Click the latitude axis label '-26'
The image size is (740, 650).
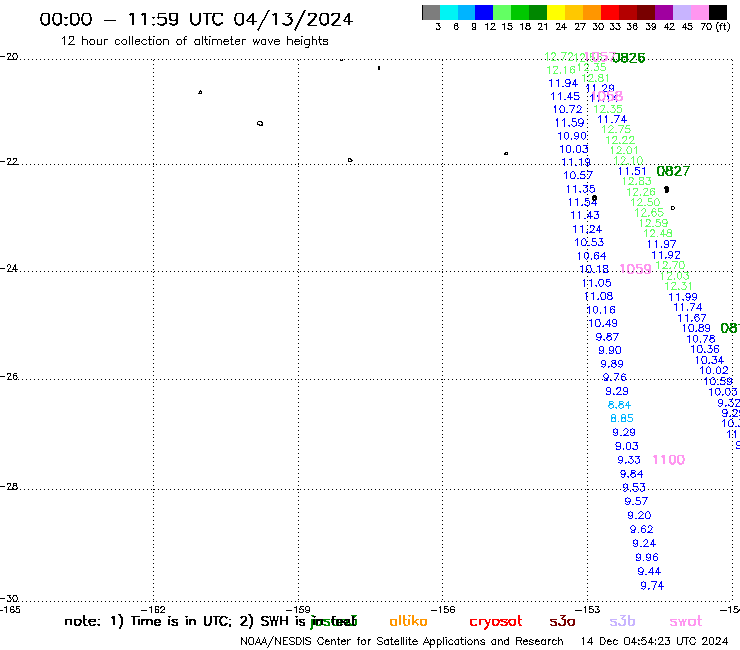click(9, 377)
